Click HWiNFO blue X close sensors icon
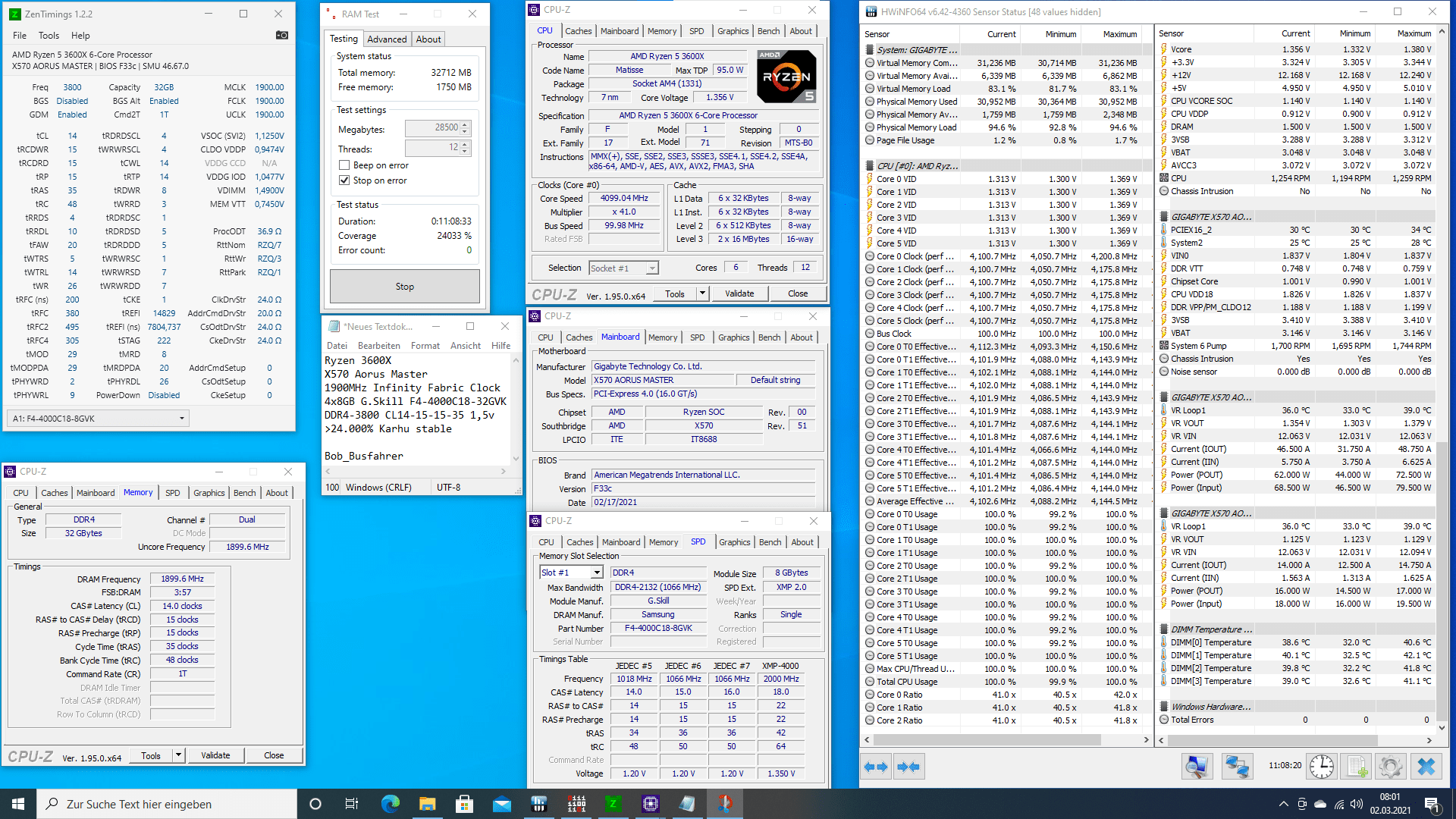Screen dimensions: 1456x819 (1426, 767)
